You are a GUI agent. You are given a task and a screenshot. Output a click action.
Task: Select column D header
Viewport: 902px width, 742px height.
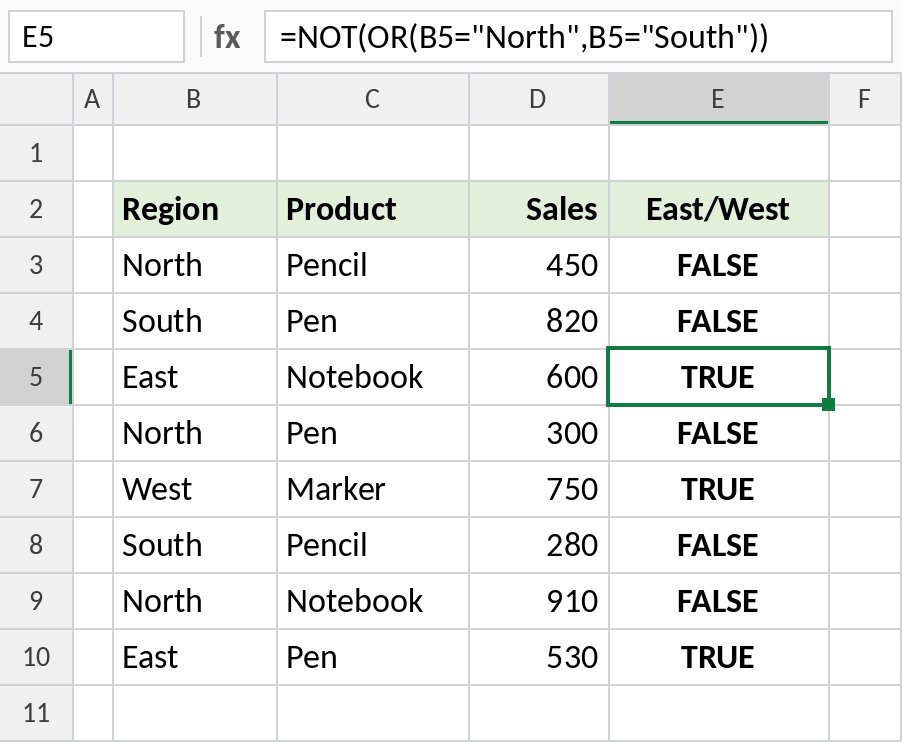[538, 99]
